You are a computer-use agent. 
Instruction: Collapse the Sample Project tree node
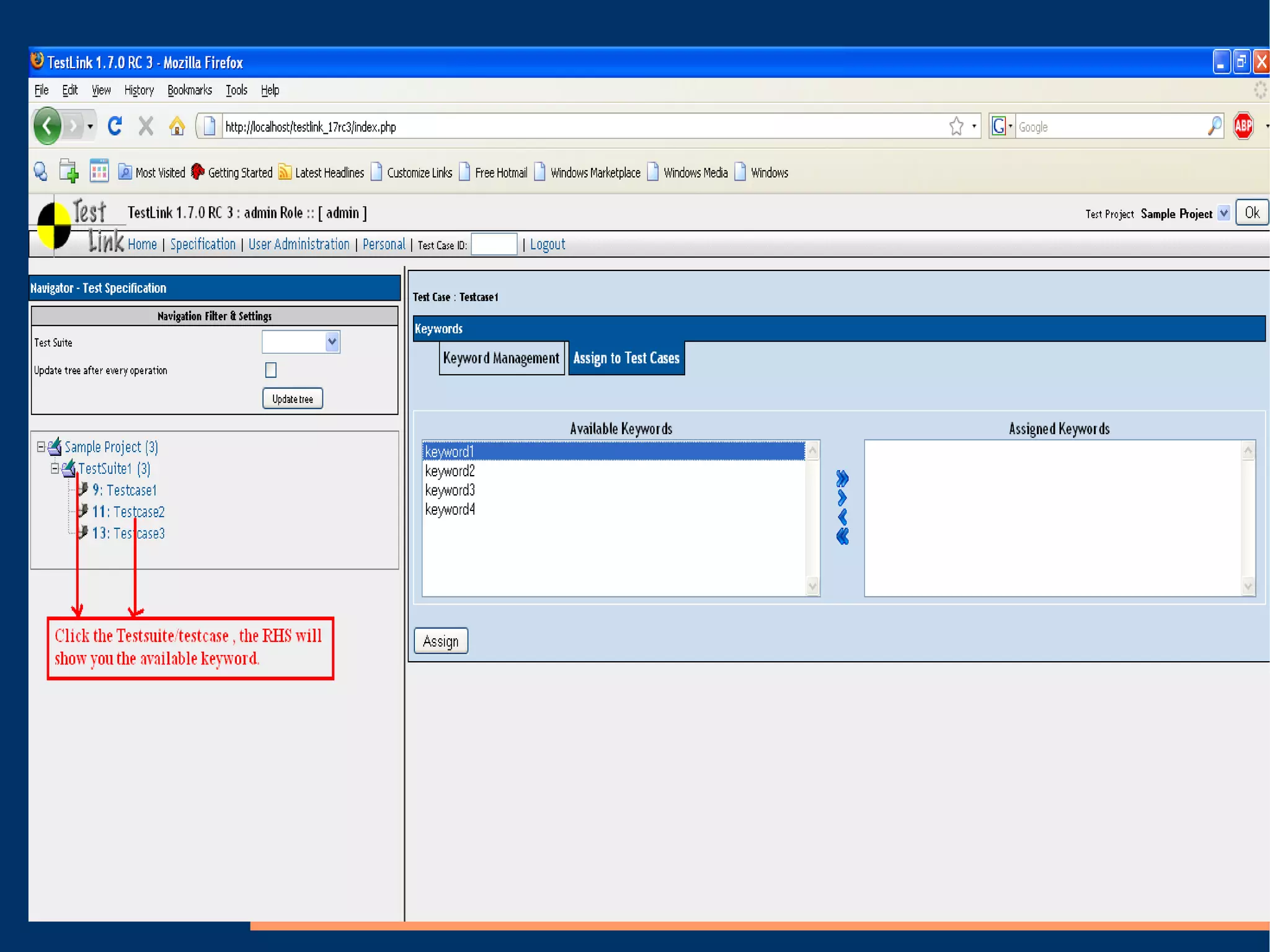(41, 447)
